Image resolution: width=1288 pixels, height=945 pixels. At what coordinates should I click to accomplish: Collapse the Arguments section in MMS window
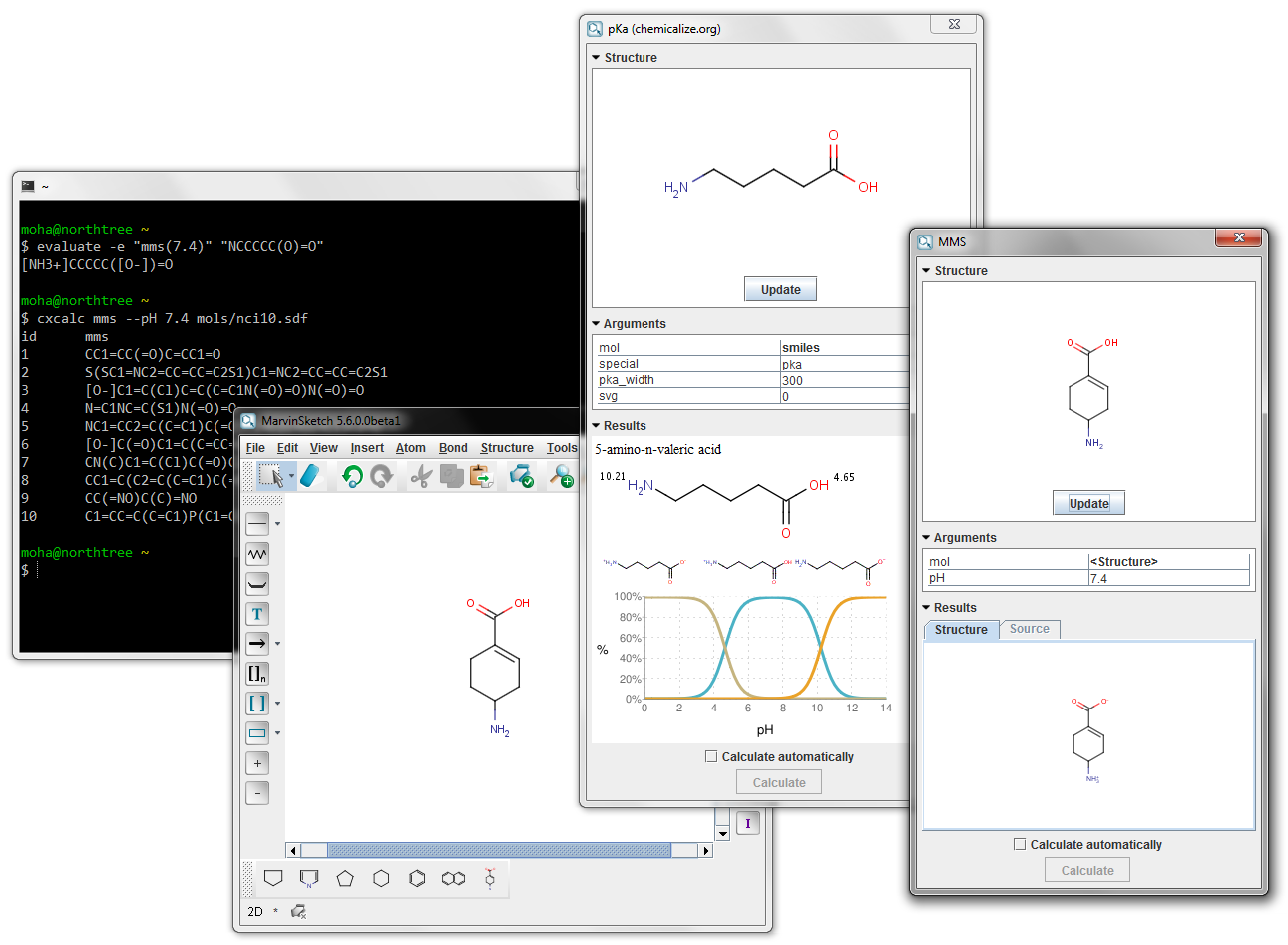pos(927,538)
